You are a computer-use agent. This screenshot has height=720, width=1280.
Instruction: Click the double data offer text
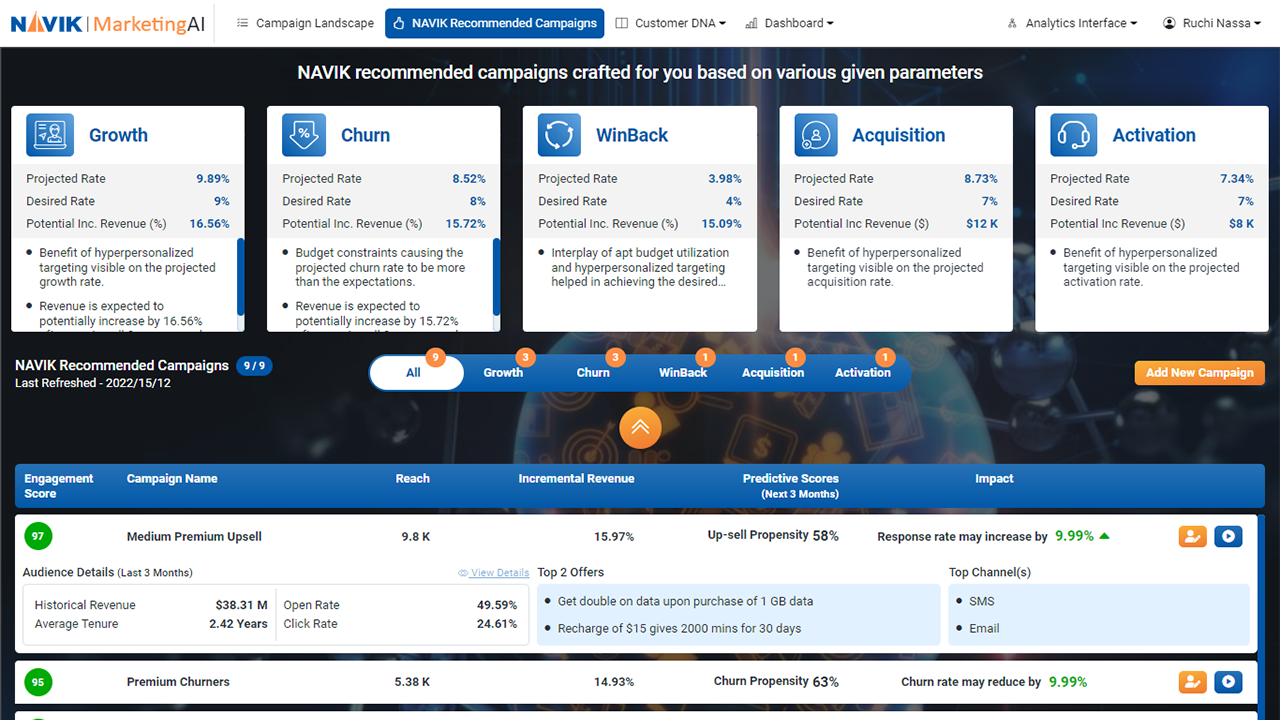tap(685, 602)
